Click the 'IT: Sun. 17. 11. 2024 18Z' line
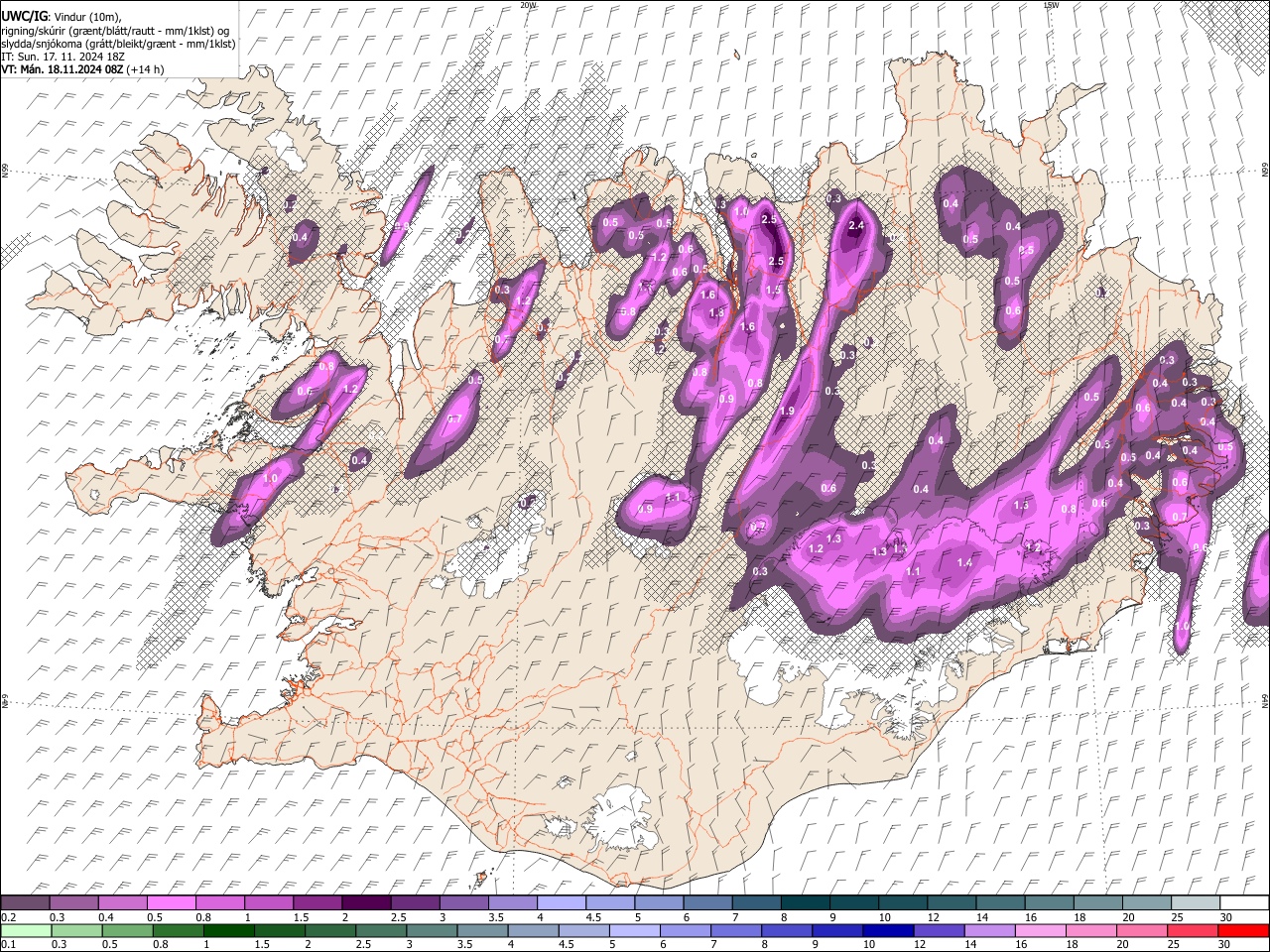Screen dimensions: 1270x952 [x=65, y=57]
